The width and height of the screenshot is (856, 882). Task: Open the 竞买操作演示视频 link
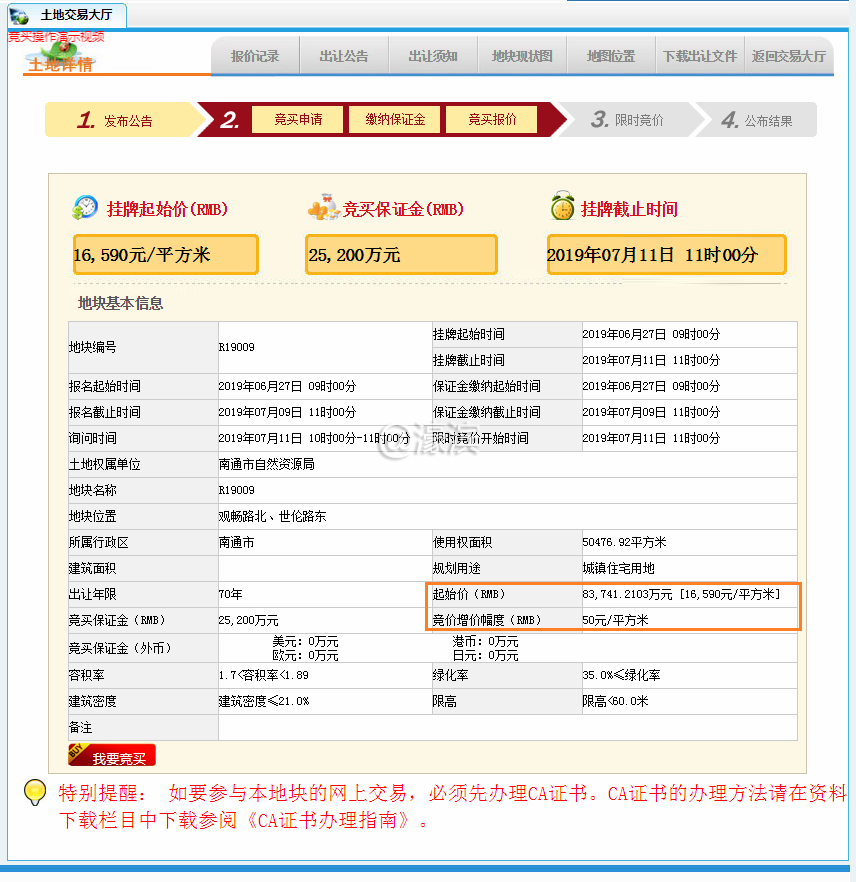[56, 37]
